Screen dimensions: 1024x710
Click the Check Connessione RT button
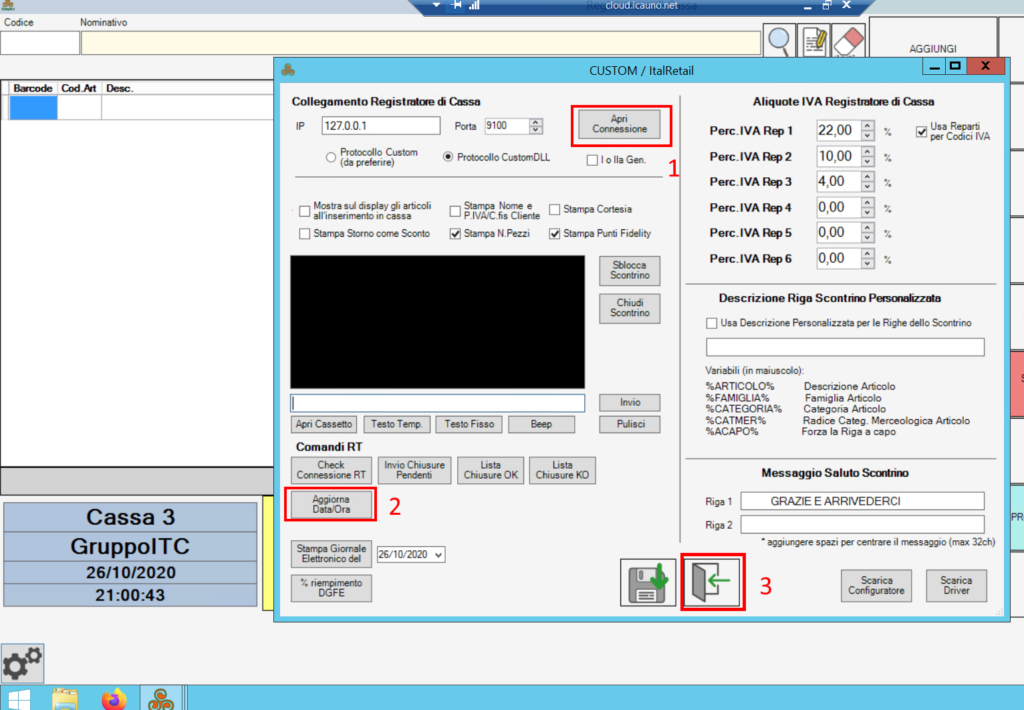coord(331,470)
